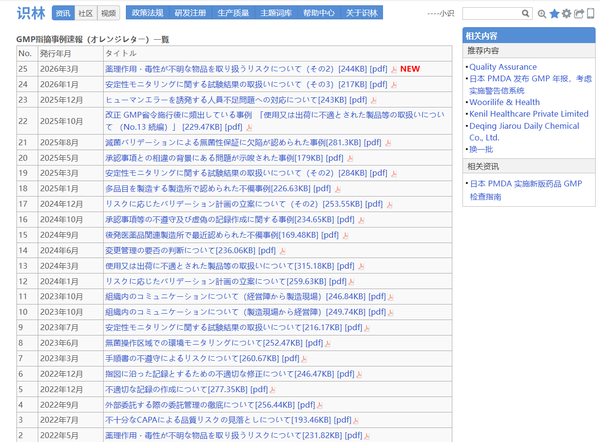The height and width of the screenshot is (442, 600).
Task: Click the search magnifier icon in search box
Action: [x=525, y=14]
